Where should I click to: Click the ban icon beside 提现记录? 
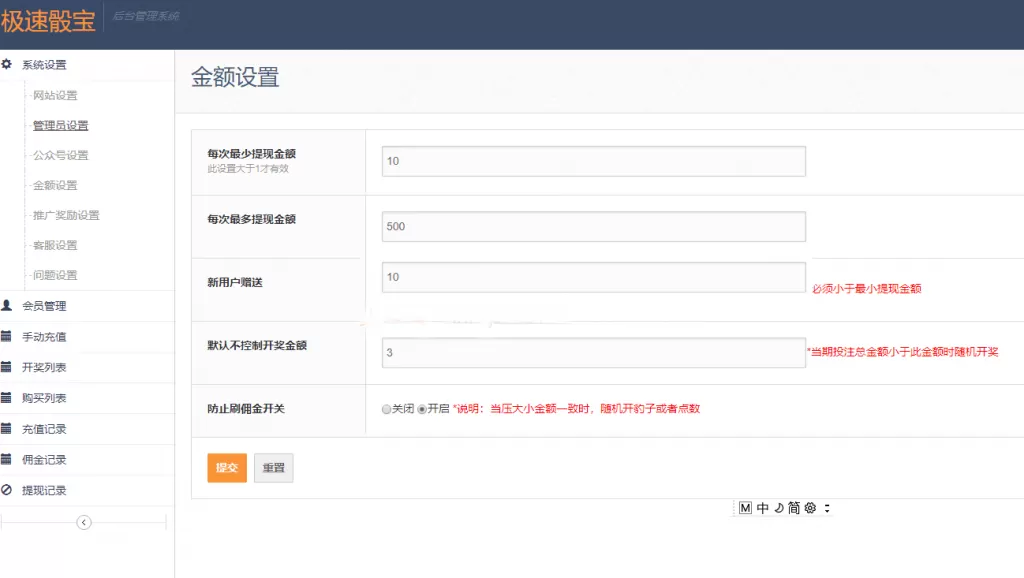coord(7,490)
